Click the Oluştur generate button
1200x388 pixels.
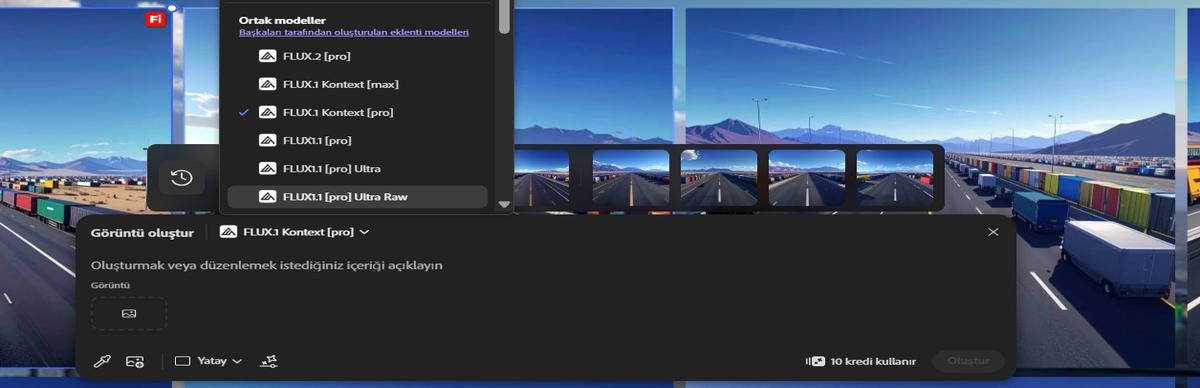click(x=968, y=361)
